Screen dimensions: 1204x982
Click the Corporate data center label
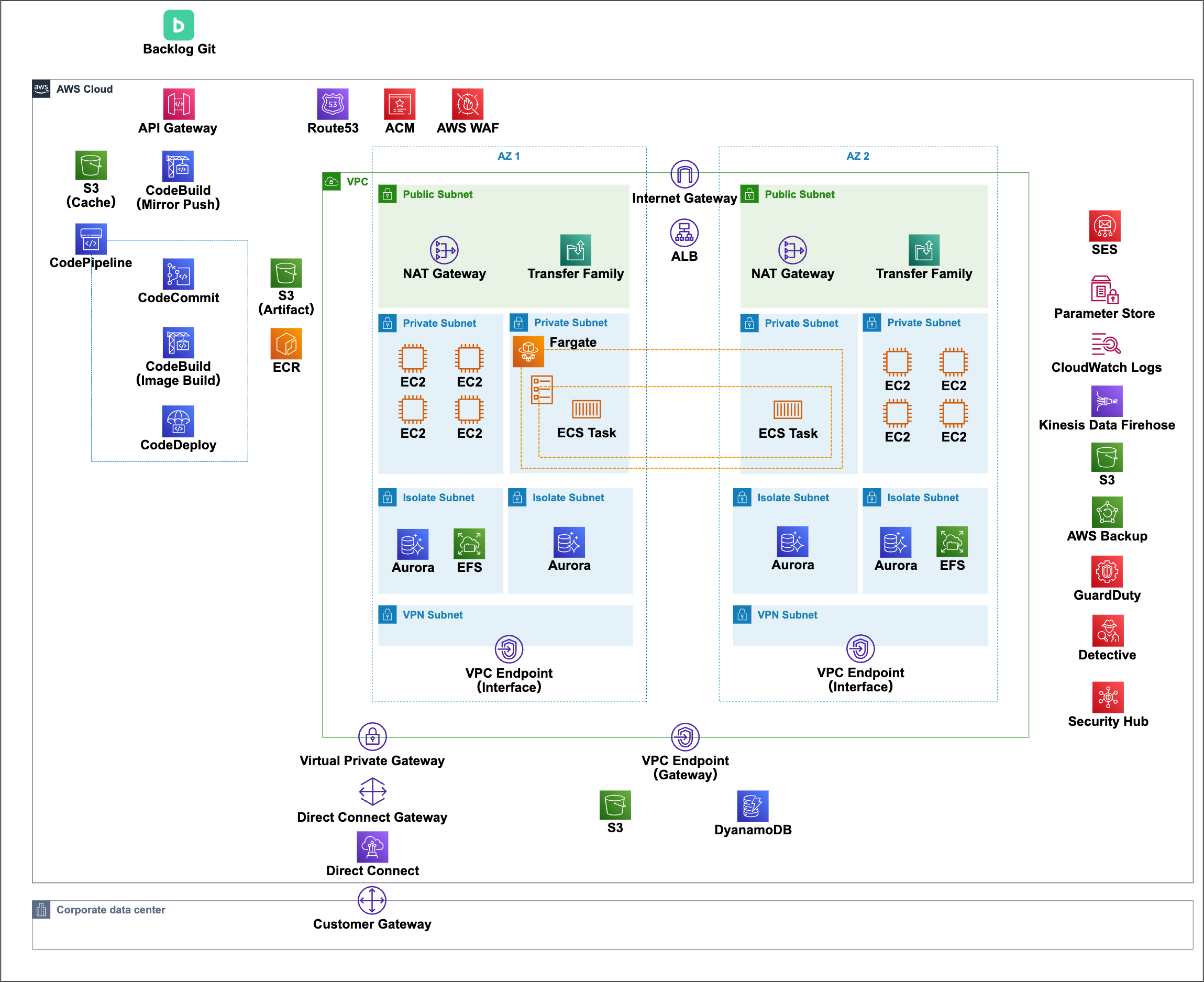click(x=111, y=910)
